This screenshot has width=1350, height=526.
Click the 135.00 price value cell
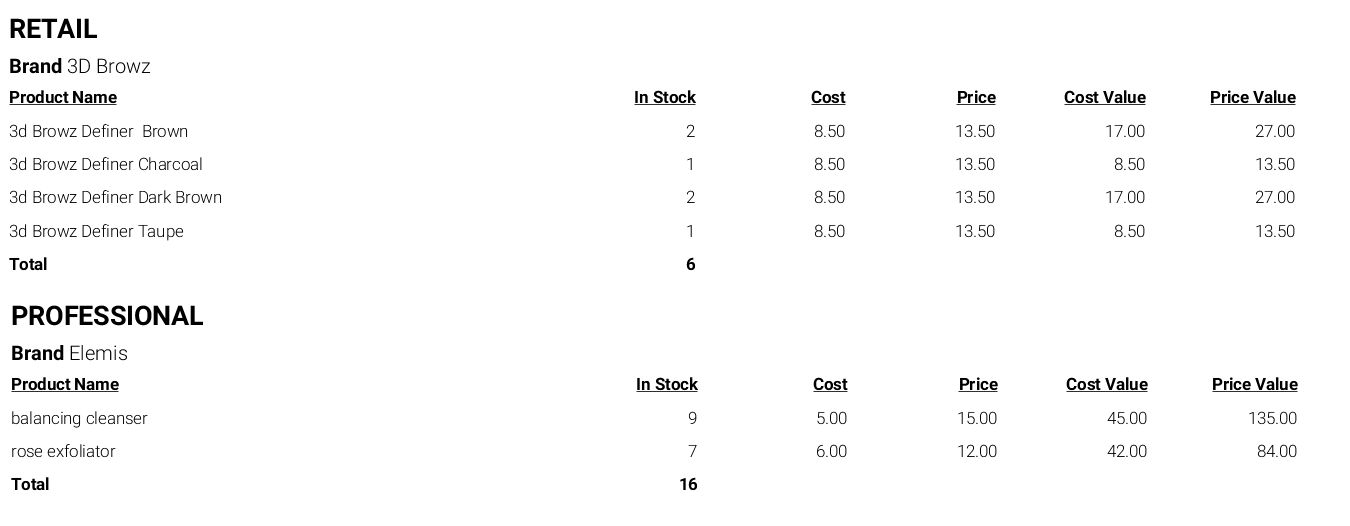[1272, 418]
